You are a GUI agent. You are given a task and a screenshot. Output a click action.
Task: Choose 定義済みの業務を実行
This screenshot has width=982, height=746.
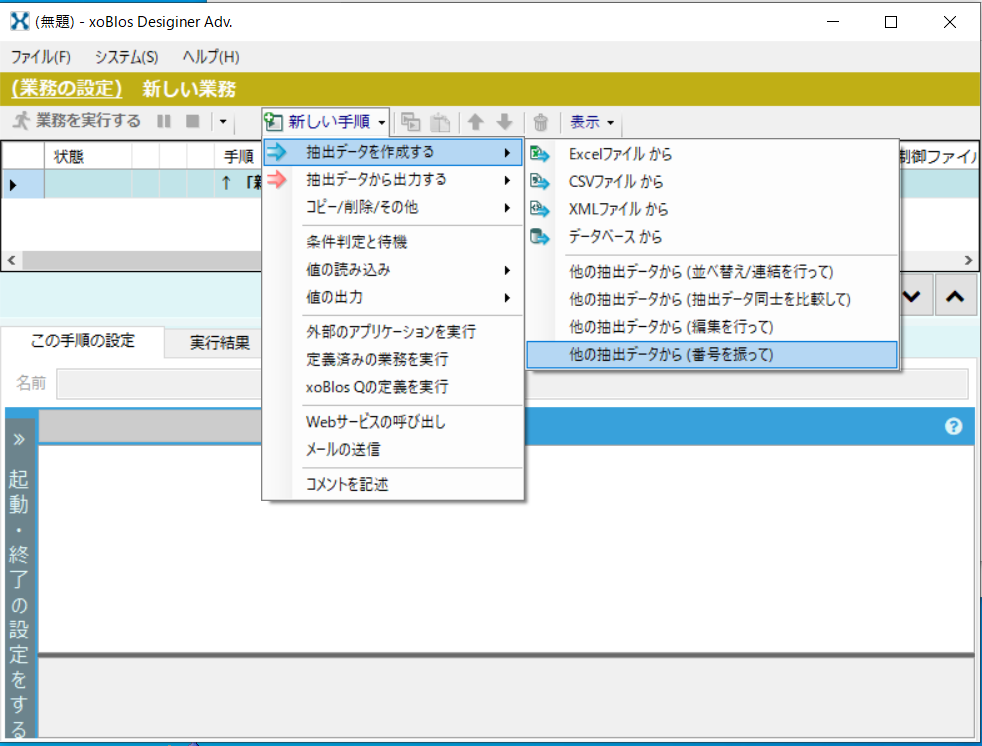[393, 360]
